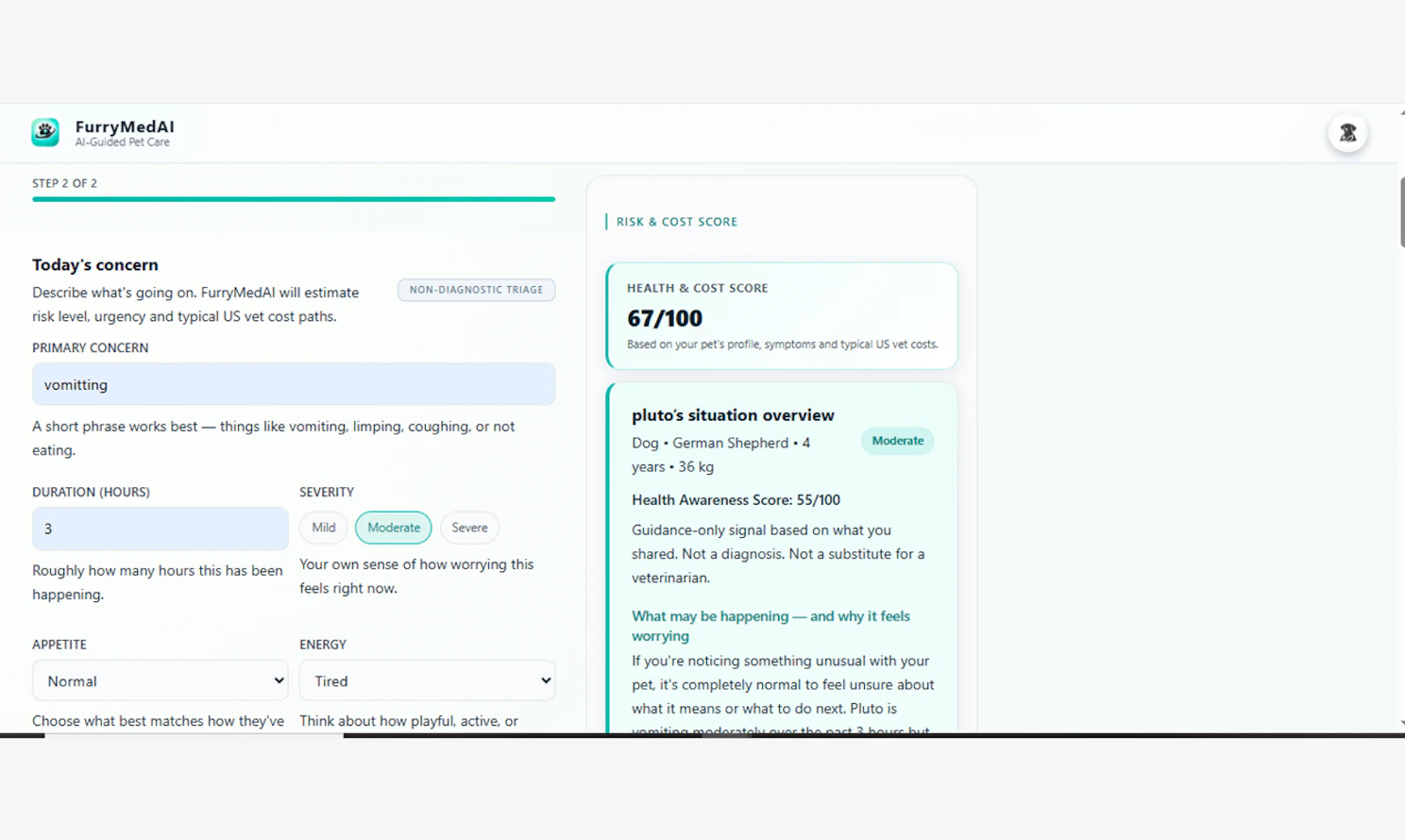Open the user profile avatar icon
The height and width of the screenshot is (840, 1405).
(1347, 133)
